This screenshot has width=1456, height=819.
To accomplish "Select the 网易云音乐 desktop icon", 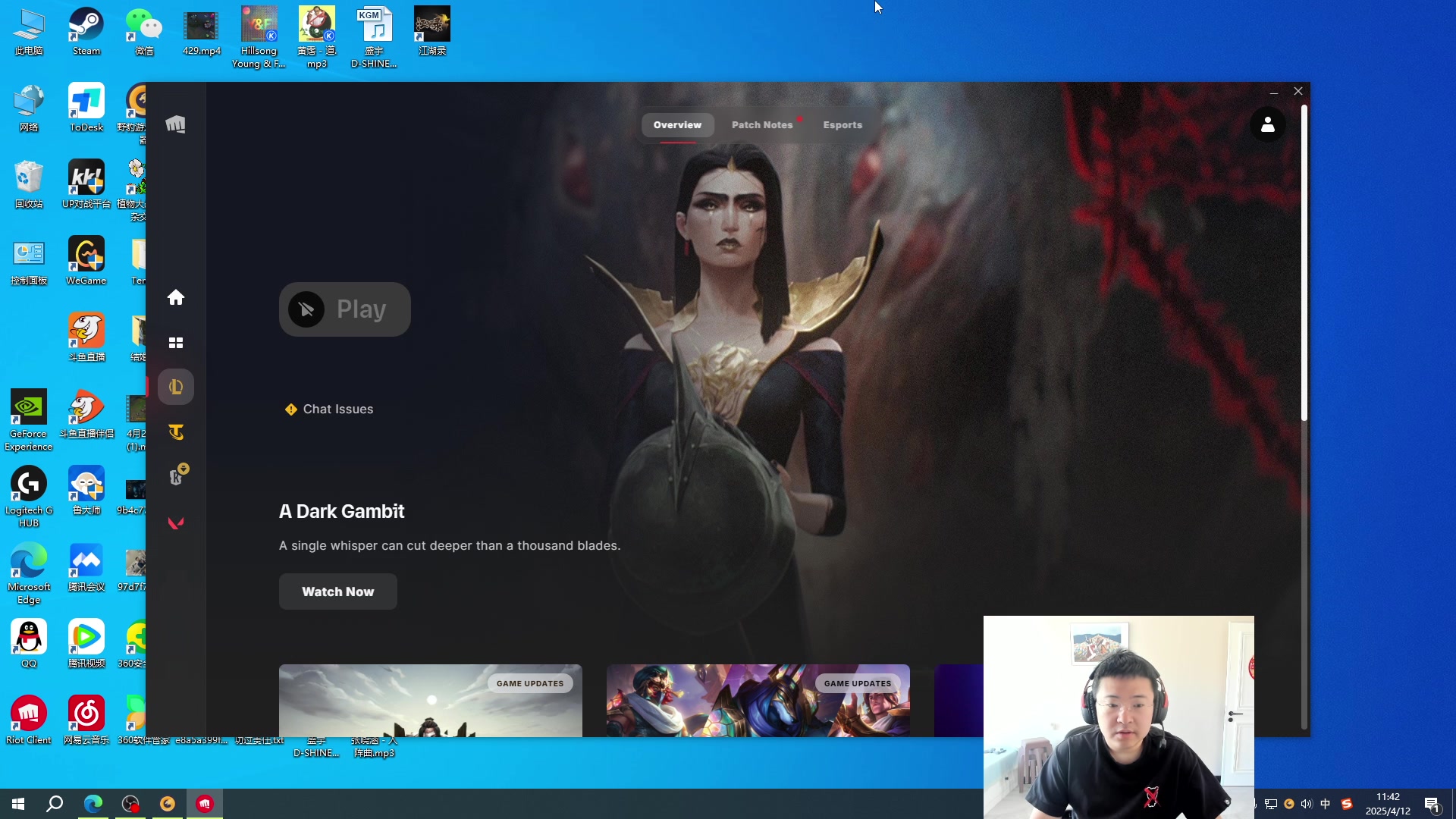I will point(86,720).
